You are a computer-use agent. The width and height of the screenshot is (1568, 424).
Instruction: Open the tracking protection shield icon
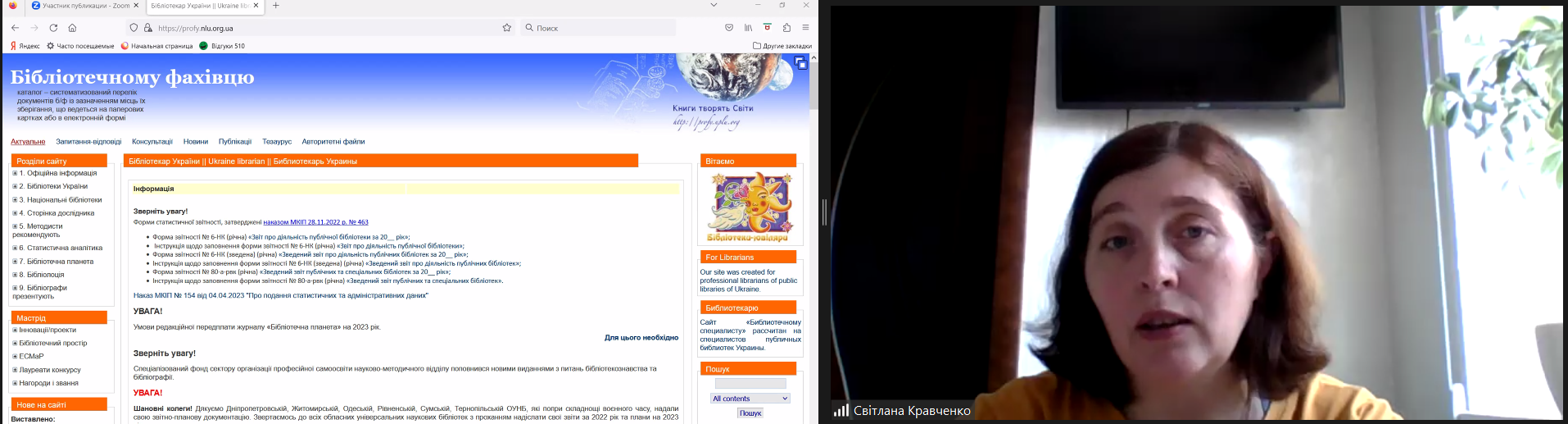click(134, 28)
